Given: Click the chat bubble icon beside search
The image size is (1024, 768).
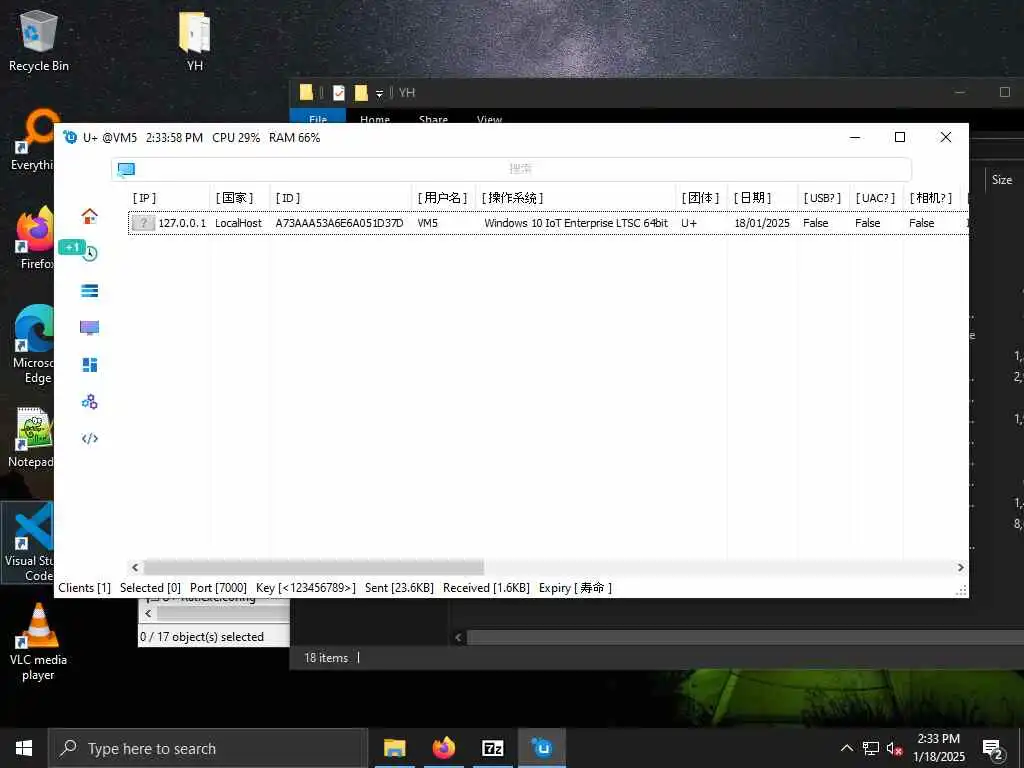Looking at the screenshot, I should tap(126, 170).
